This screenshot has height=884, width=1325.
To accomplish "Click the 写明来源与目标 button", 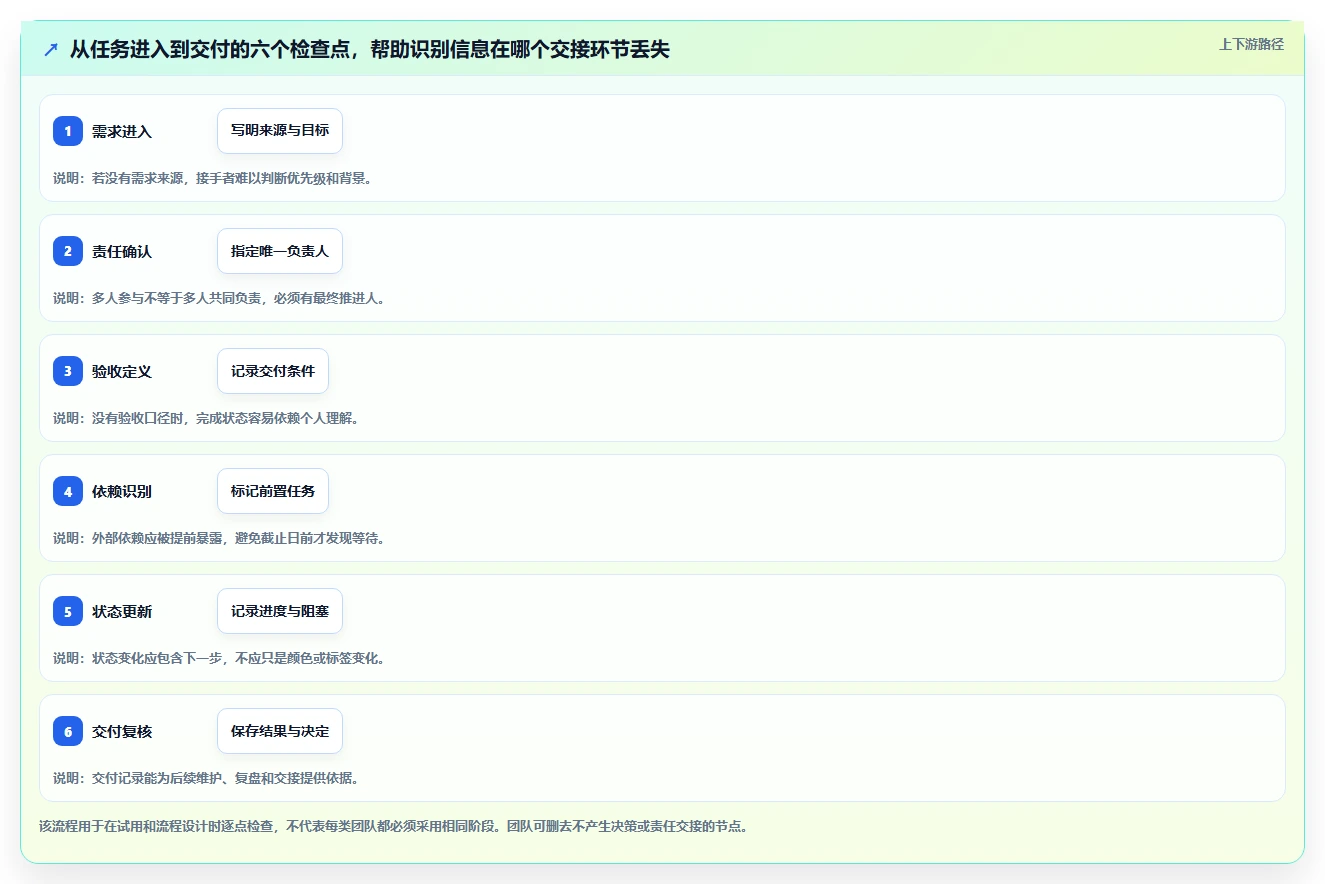I will (280, 131).
